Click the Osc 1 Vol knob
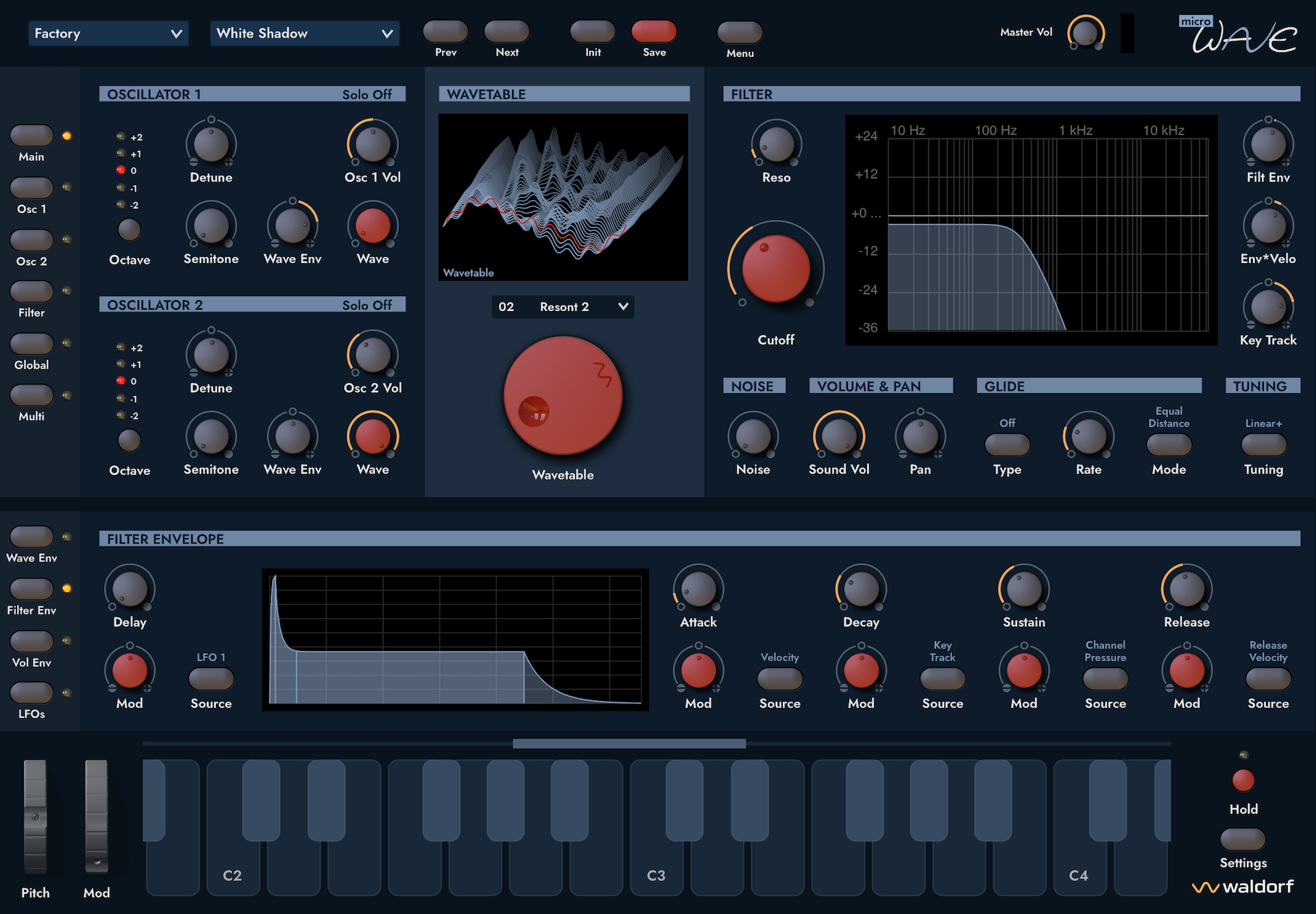The width and height of the screenshot is (1316, 914). 372,144
